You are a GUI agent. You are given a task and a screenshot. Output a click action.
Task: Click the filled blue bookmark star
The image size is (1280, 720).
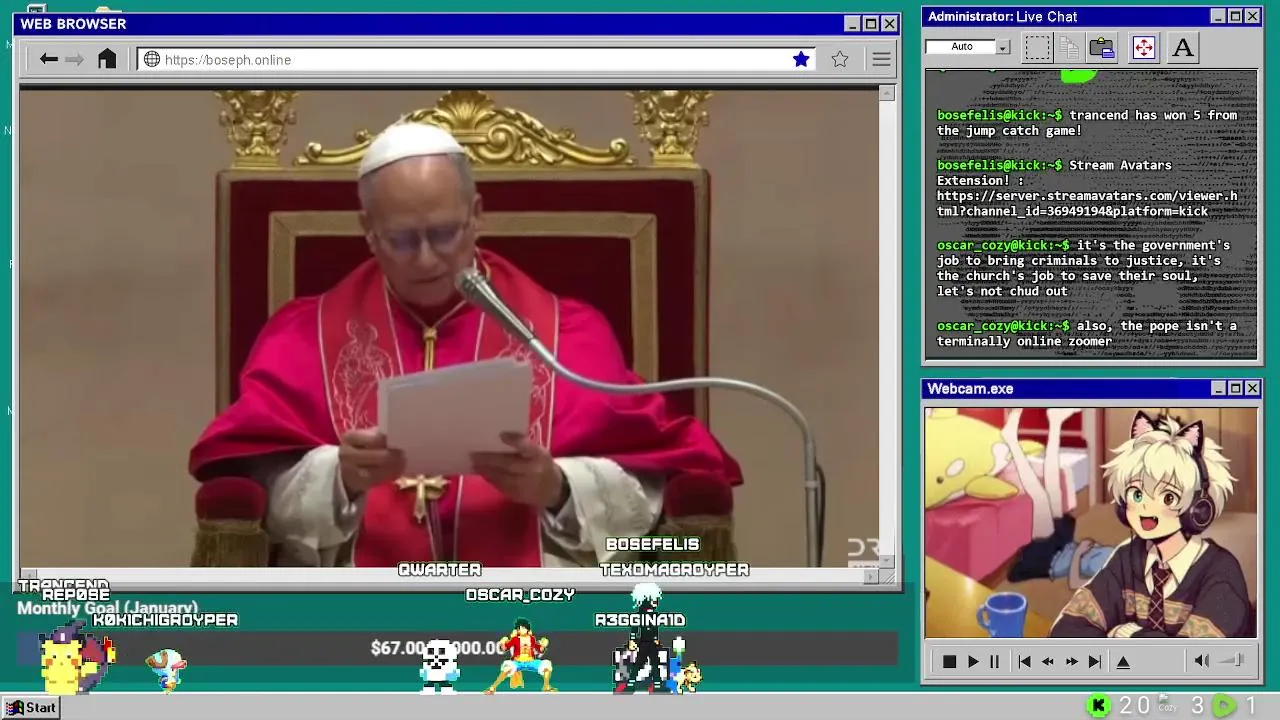(x=801, y=59)
